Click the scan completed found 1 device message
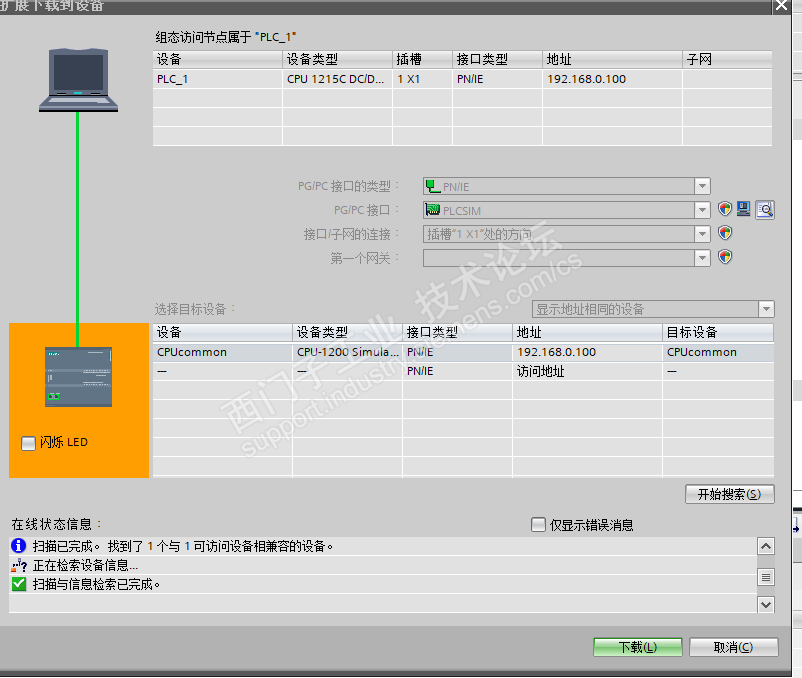 click(x=183, y=546)
